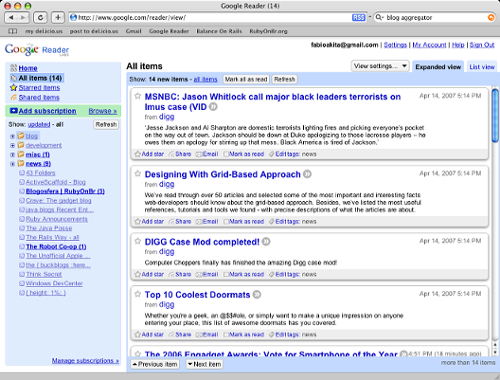Switch to List view tab
Image resolution: width=500 pixels, height=380 pixels.
[482, 67]
